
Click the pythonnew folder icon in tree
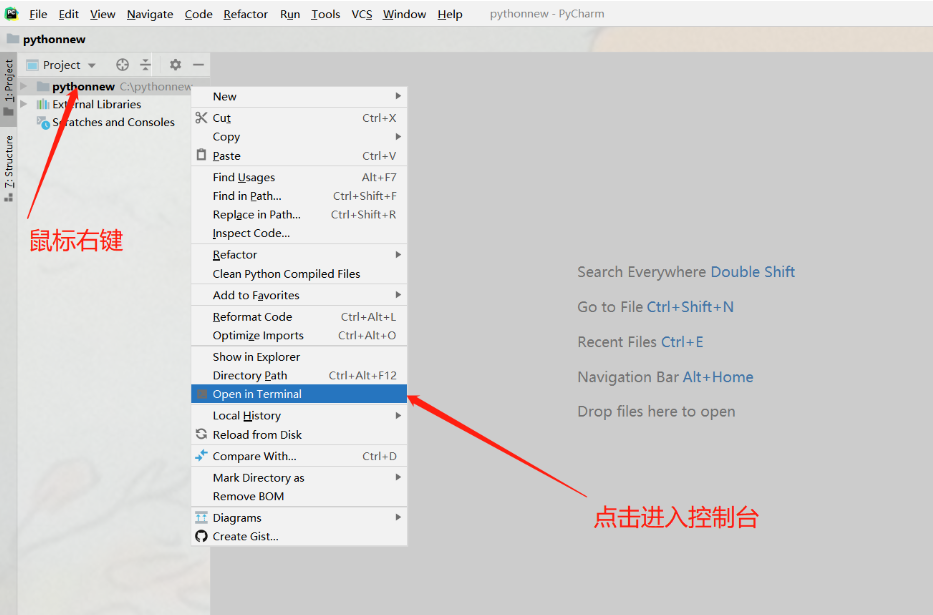(x=43, y=87)
